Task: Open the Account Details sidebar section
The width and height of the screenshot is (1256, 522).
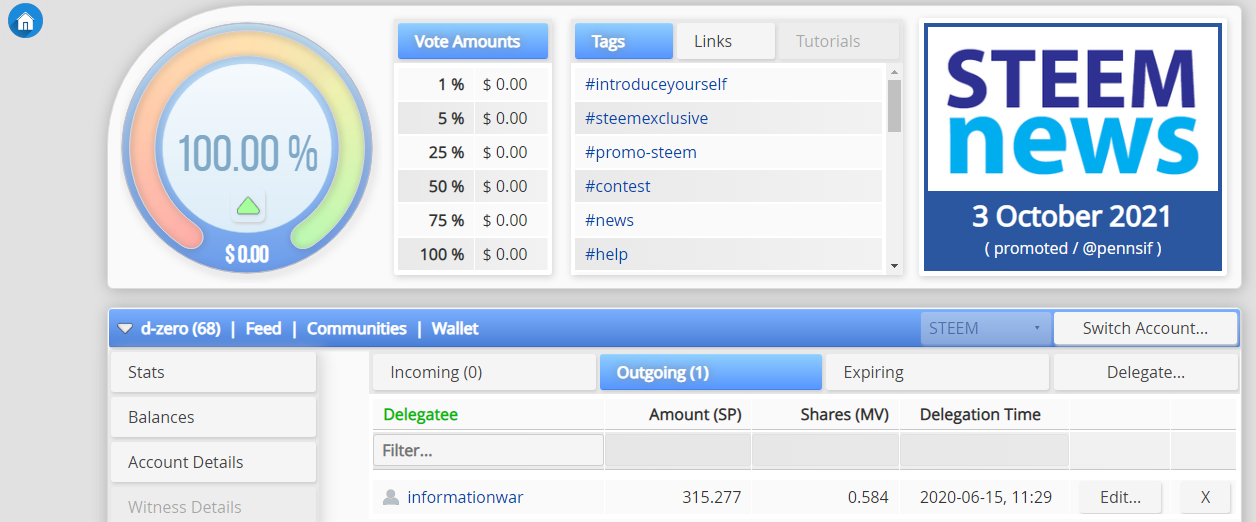Action: 213,462
